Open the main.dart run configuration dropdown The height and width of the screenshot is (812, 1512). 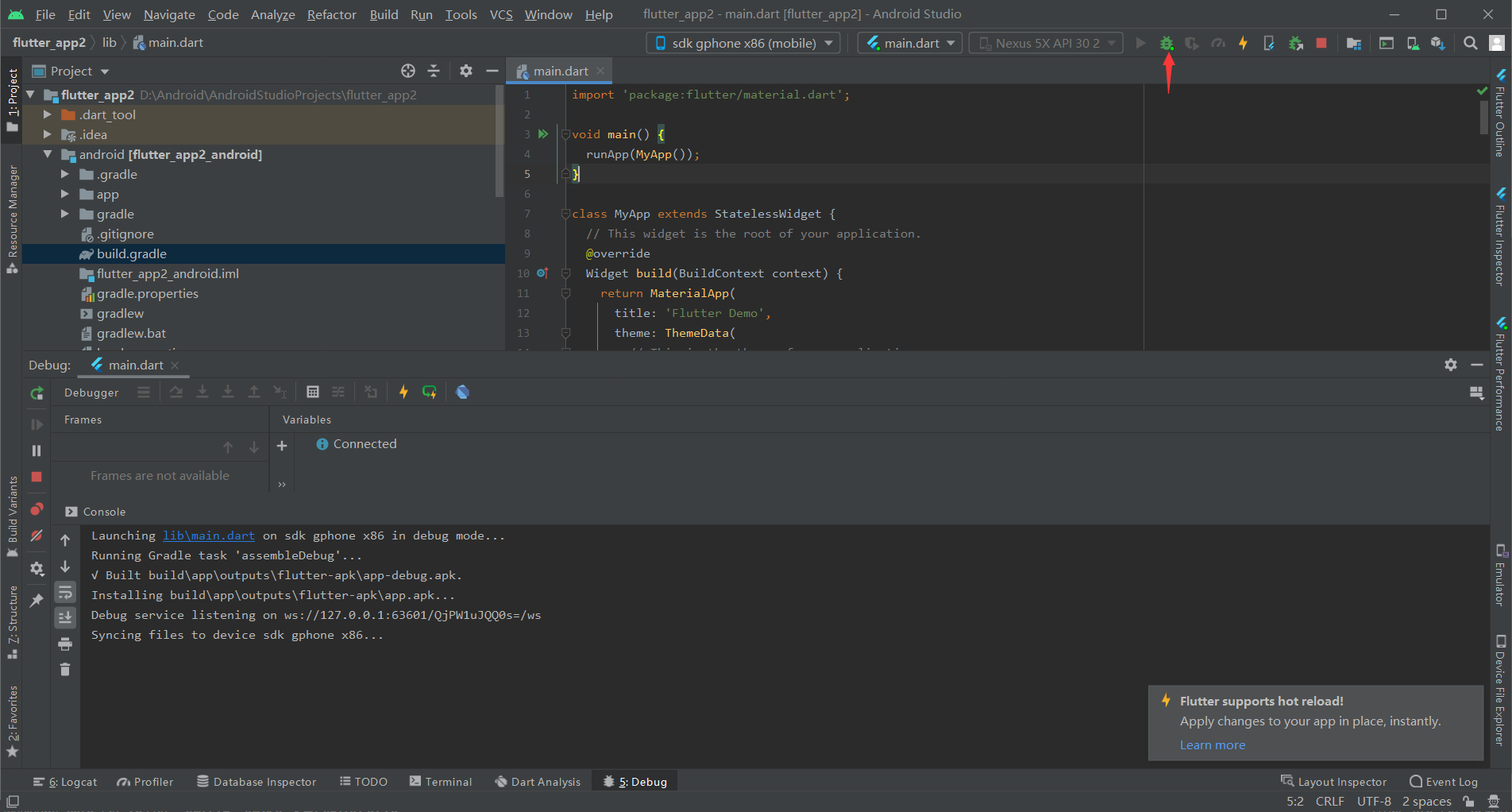tap(911, 44)
